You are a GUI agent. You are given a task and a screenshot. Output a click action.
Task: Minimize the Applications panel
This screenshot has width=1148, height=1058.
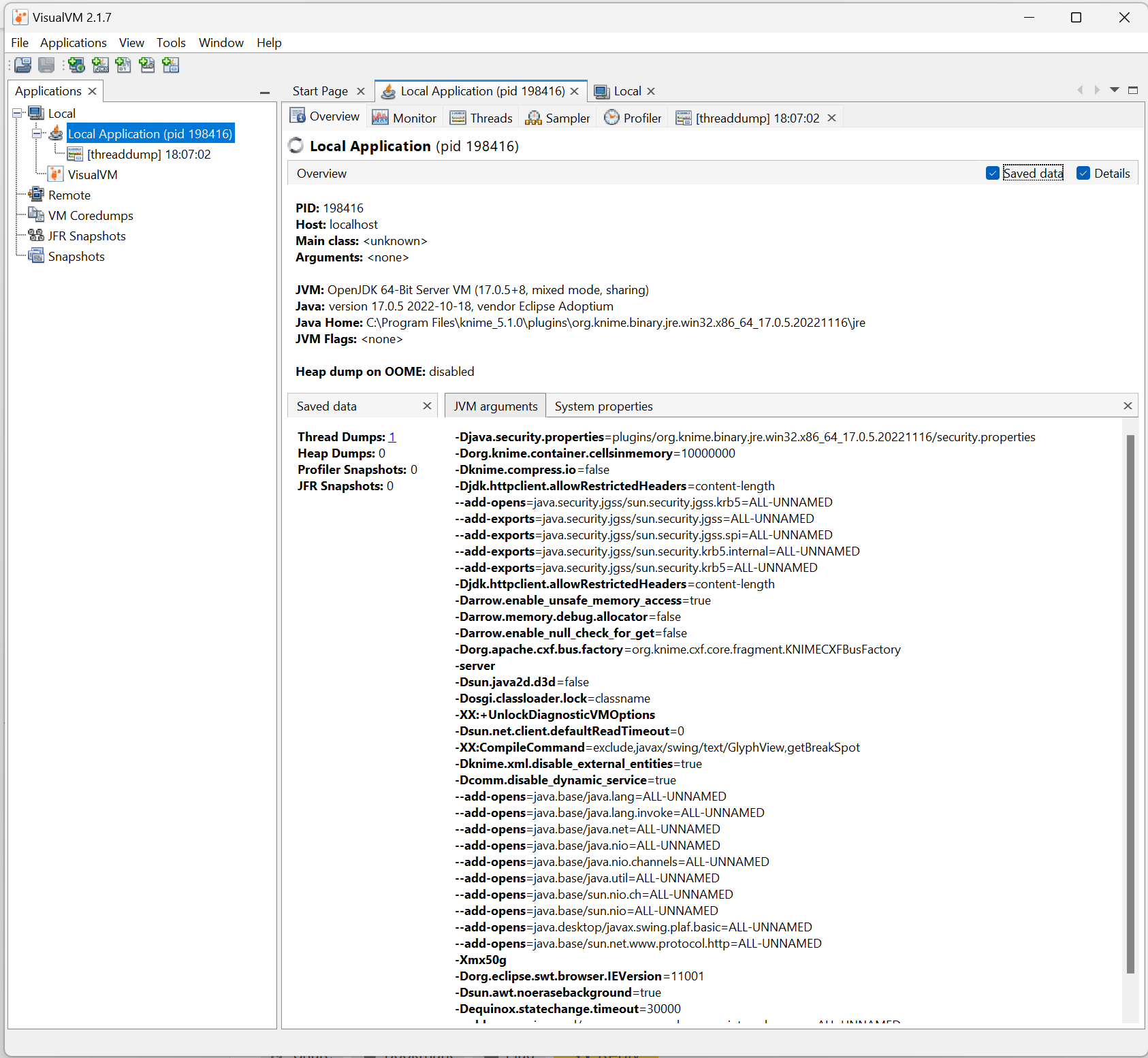click(x=265, y=92)
